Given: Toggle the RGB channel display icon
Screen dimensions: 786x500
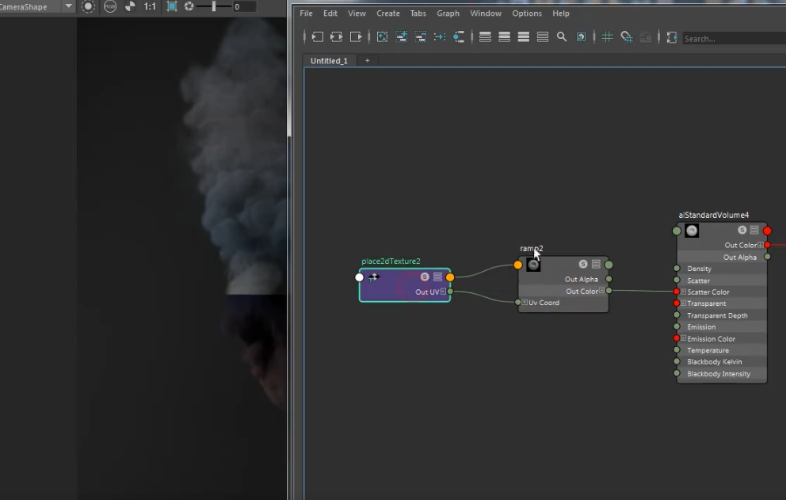Looking at the screenshot, I should click(x=110, y=7).
